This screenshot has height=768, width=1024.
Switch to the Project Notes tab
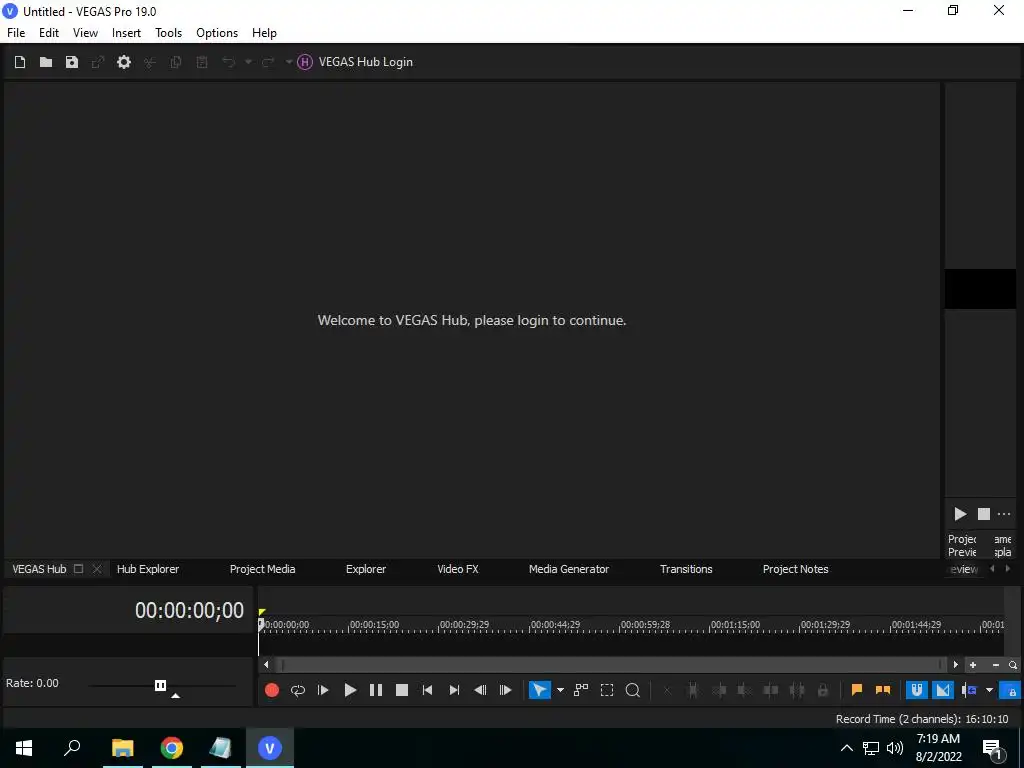pyautogui.click(x=795, y=569)
